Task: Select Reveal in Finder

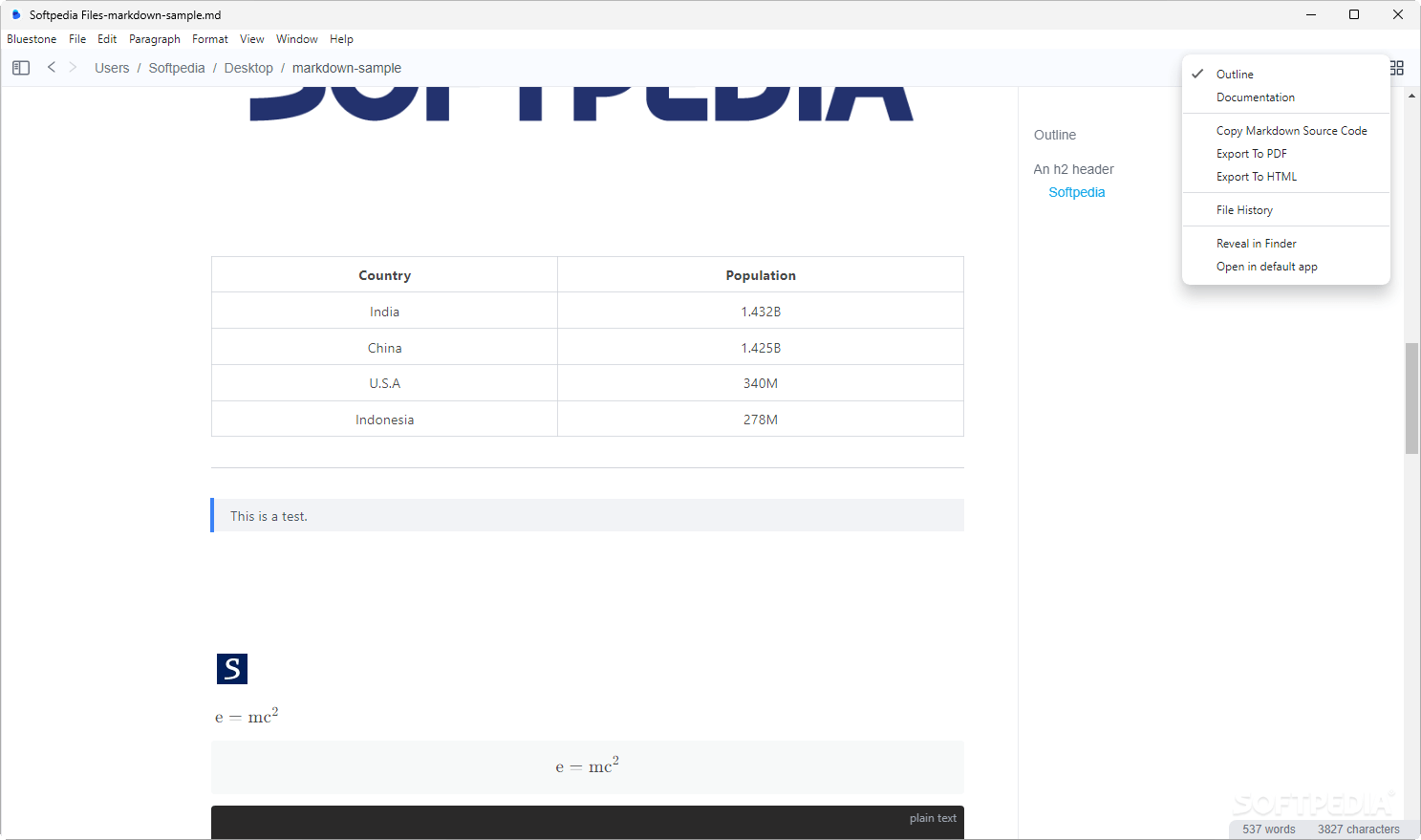Action: (1286, 244)
